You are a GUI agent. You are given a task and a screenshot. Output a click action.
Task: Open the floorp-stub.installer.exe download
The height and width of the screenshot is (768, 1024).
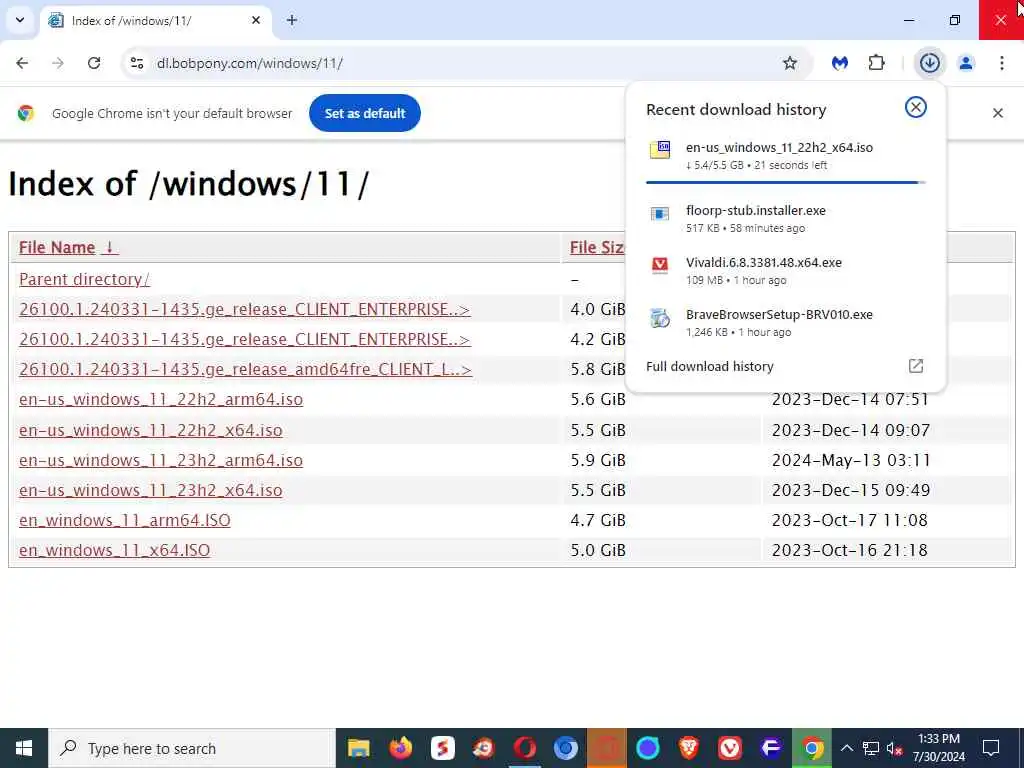785,219
